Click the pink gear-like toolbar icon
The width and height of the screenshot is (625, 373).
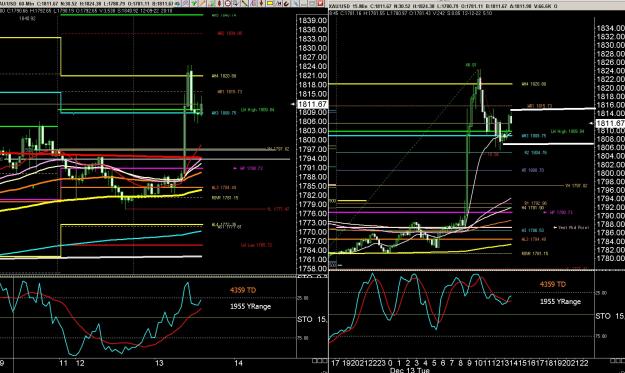pos(186,3)
